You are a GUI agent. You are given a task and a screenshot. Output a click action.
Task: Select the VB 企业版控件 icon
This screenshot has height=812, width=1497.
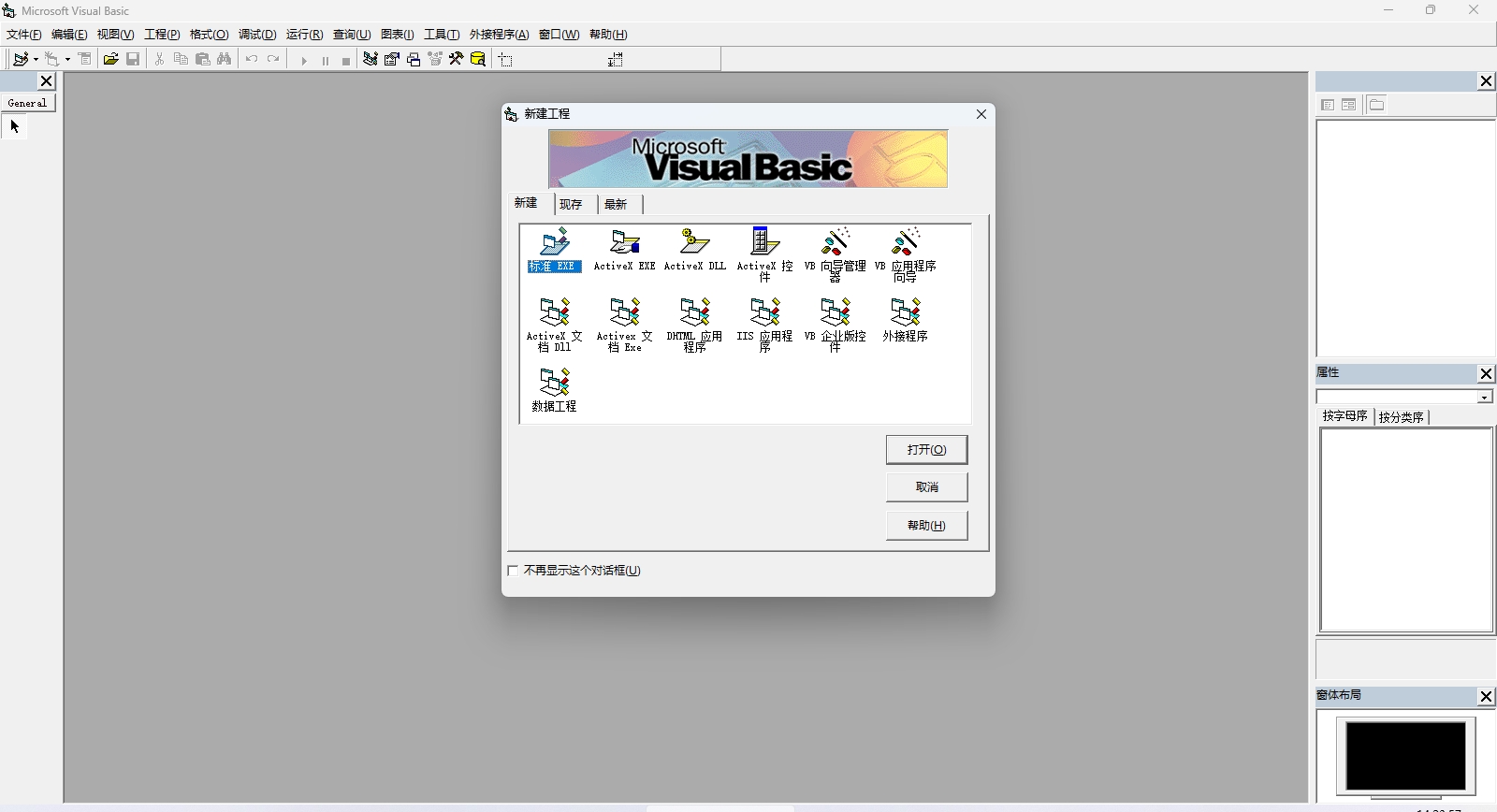835,325
